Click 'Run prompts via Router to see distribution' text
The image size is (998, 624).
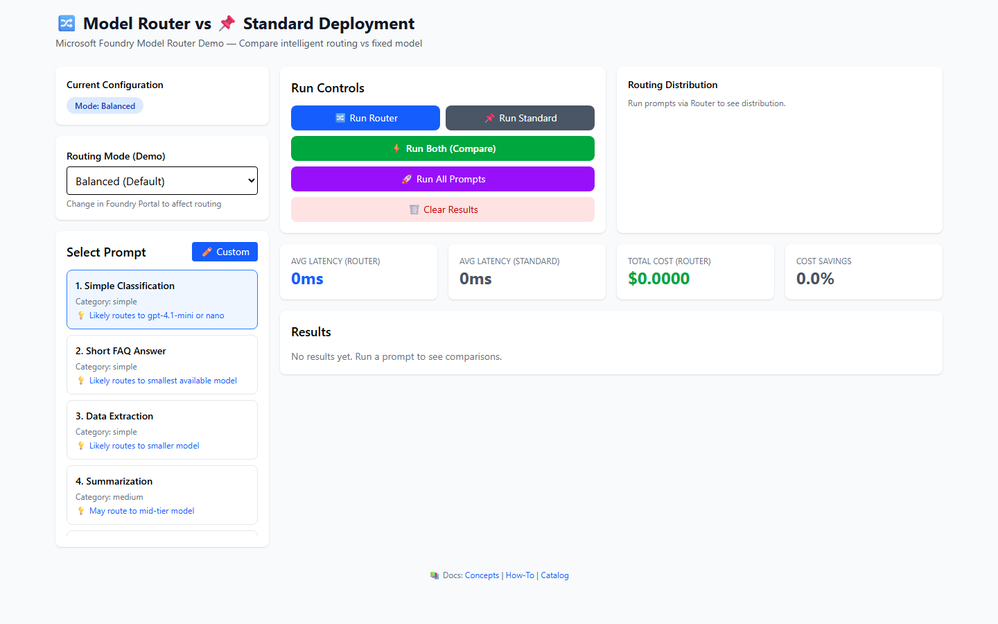[x=706, y=103]
